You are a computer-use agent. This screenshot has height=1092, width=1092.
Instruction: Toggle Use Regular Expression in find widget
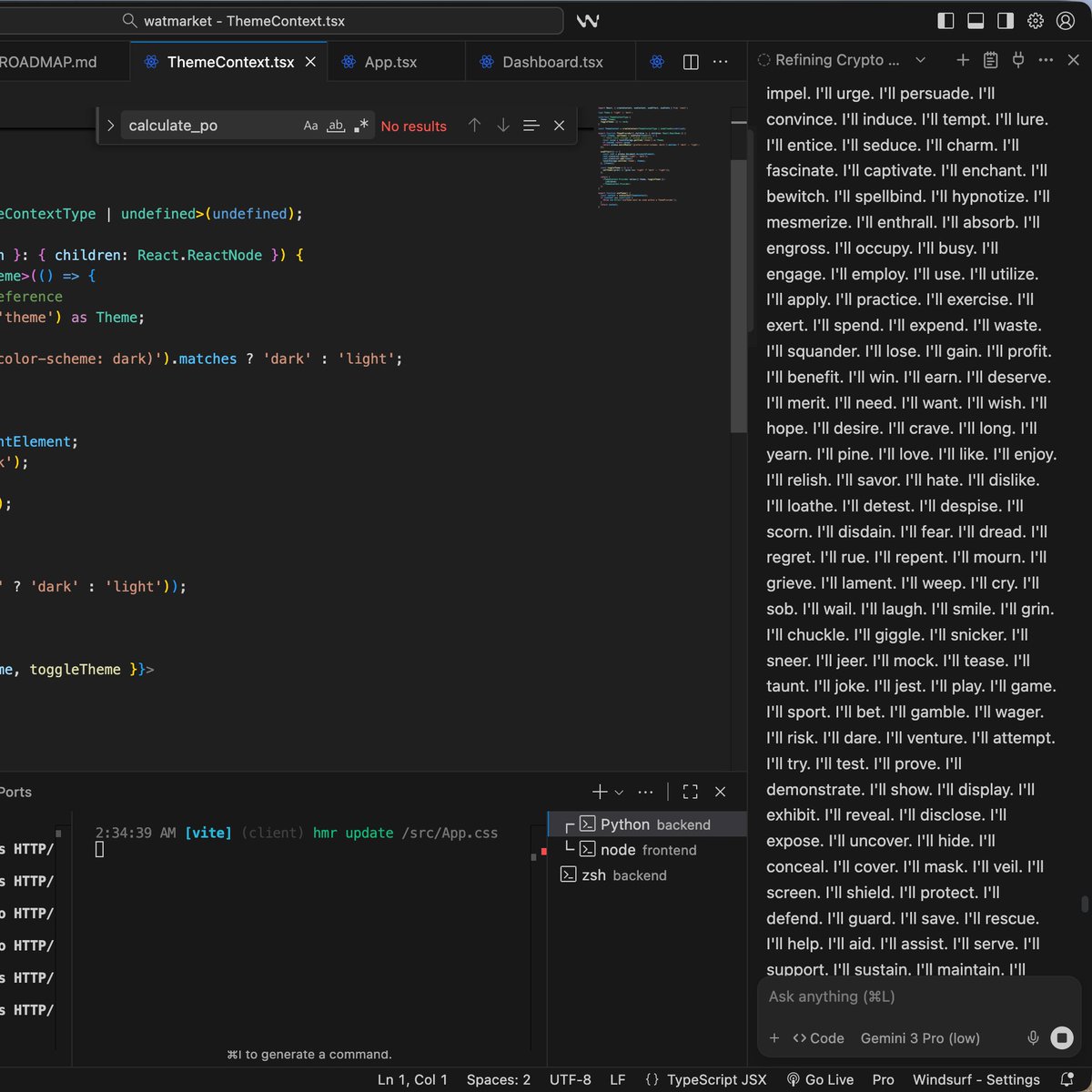pos(361,126)
